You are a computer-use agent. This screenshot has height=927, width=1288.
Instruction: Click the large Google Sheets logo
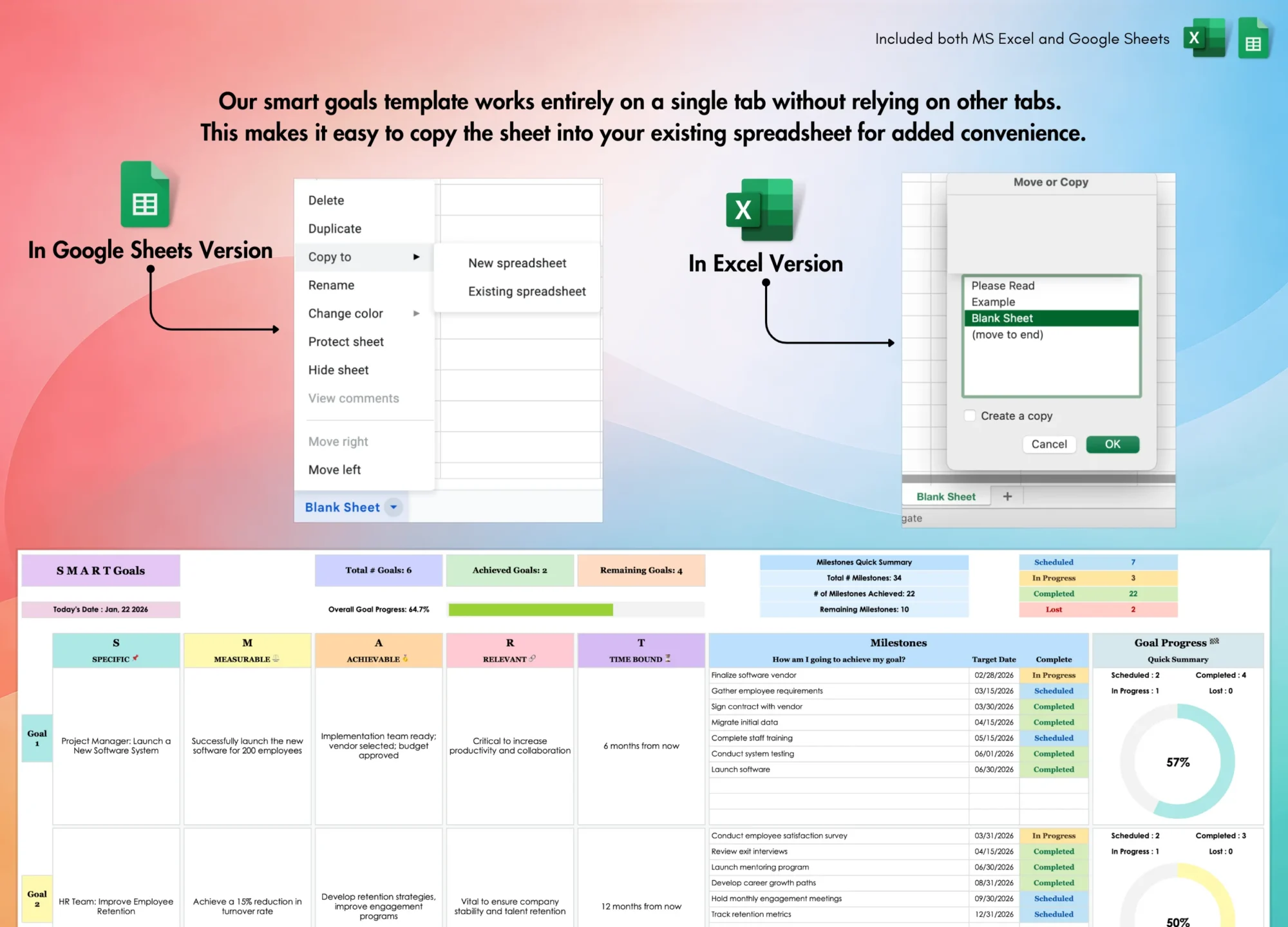(x=145, y=194)
